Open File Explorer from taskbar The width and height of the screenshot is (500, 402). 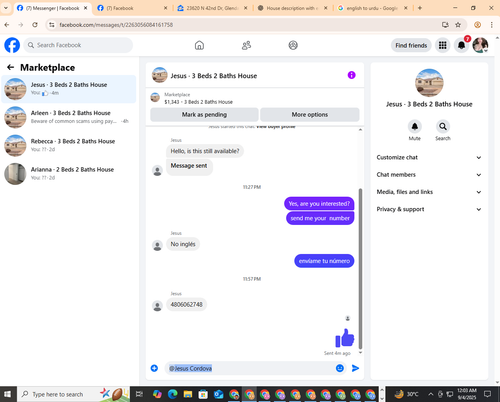pyautogui.click(x=188, y=394)
